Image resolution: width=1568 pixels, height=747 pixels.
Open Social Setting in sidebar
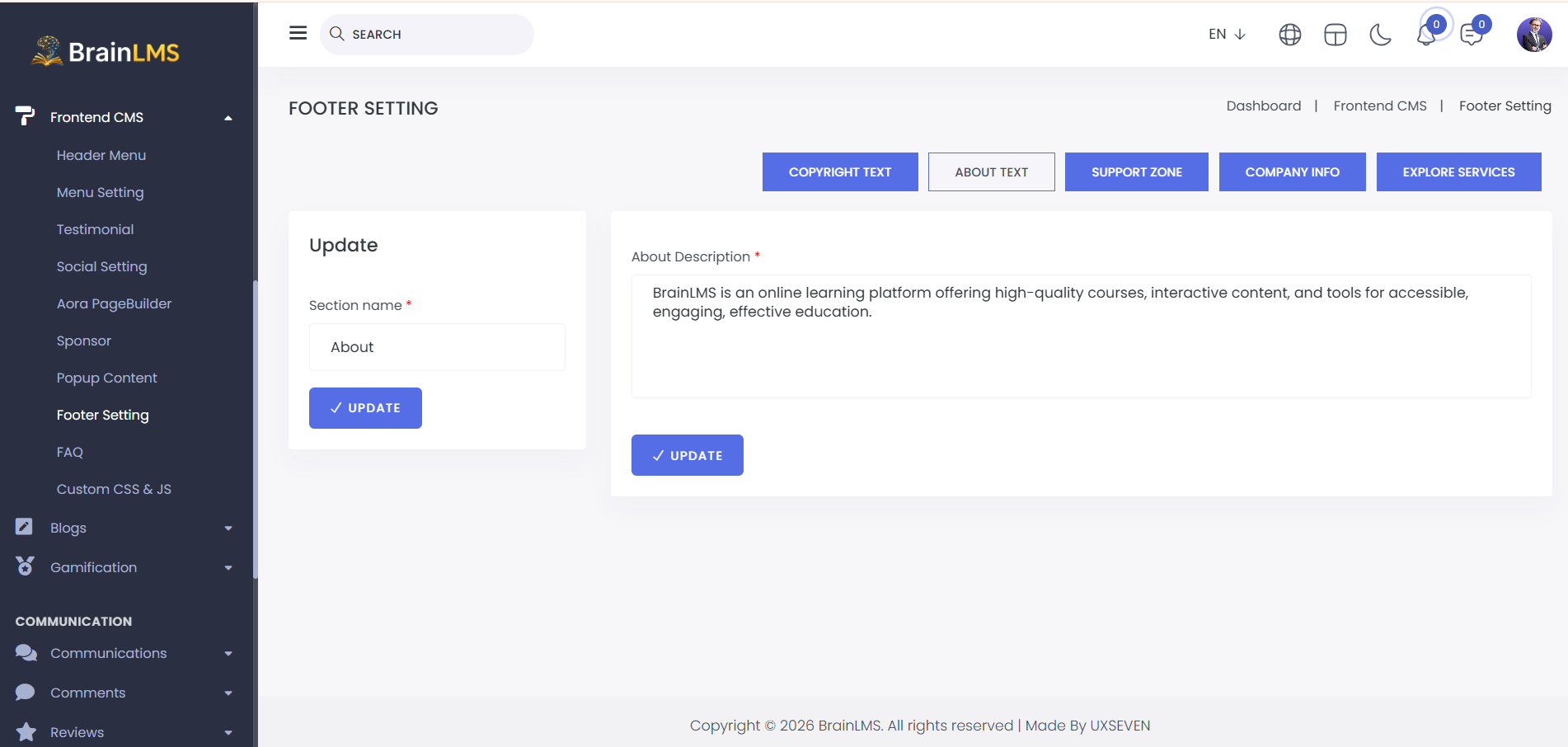(101, 266)
